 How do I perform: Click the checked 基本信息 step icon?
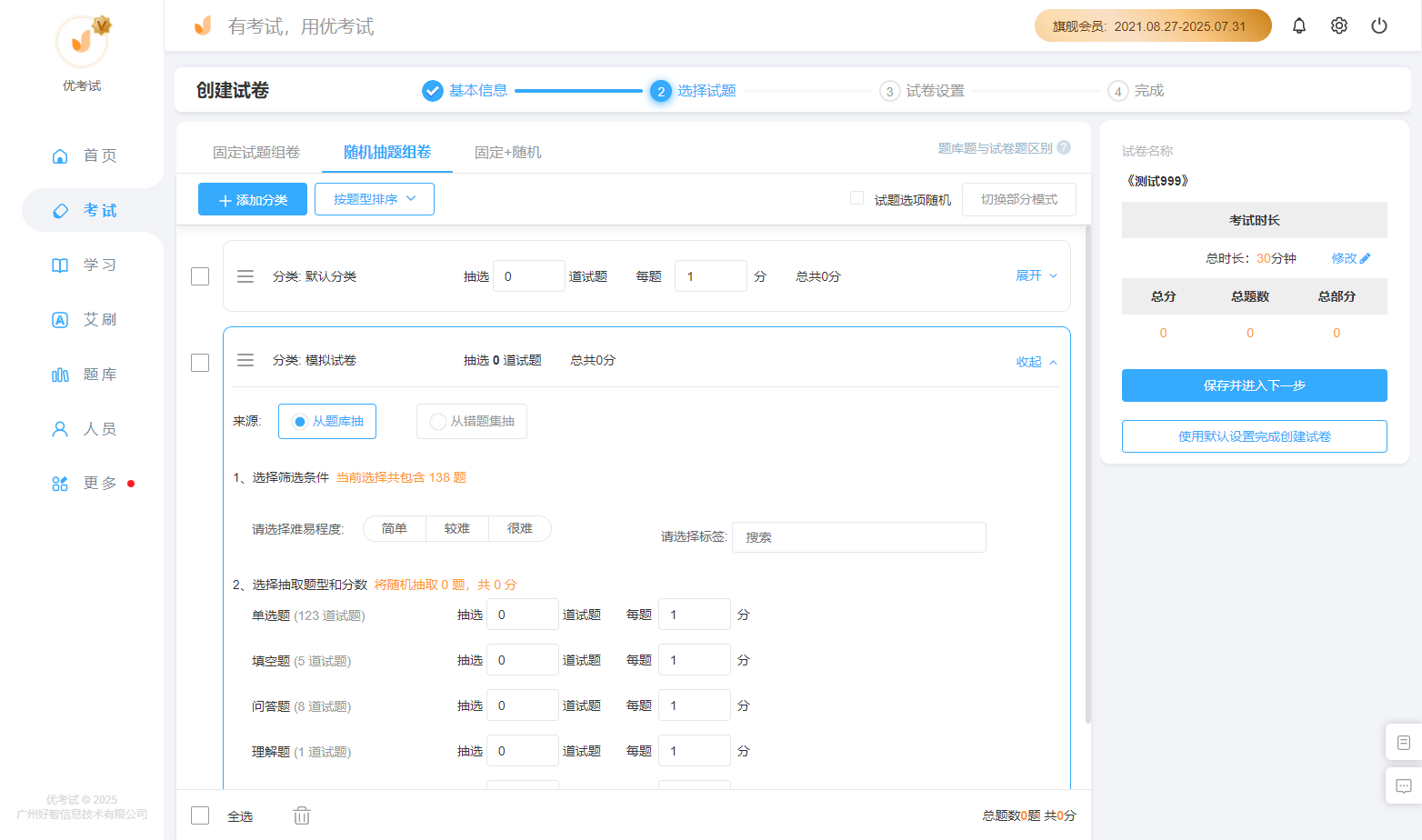click(432, 91)
